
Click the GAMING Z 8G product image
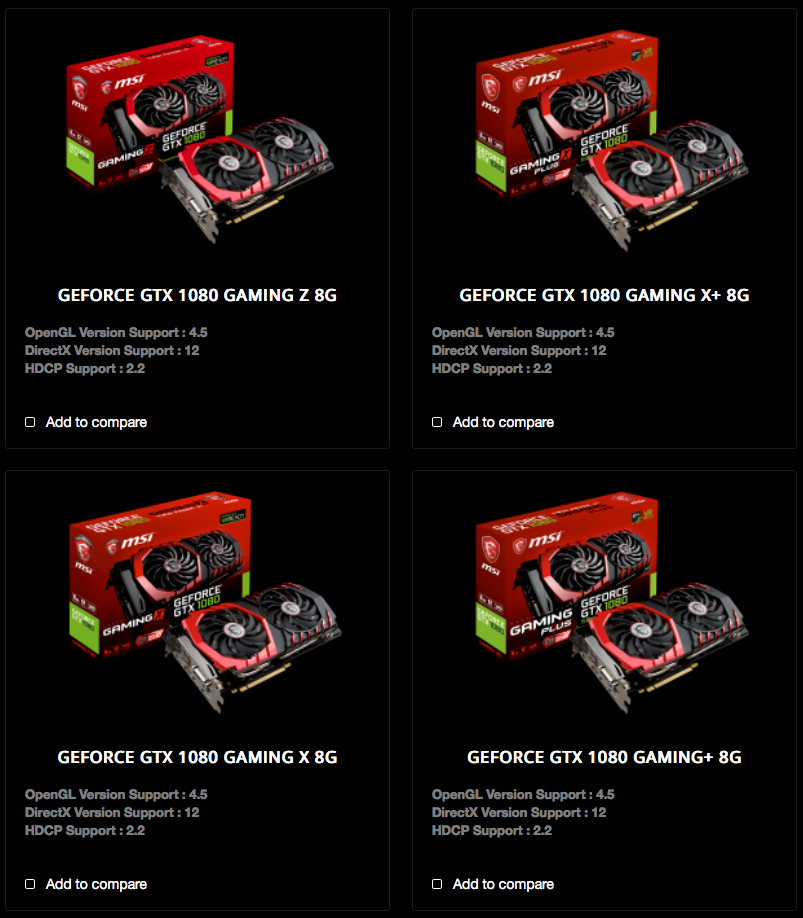point(199,139)
